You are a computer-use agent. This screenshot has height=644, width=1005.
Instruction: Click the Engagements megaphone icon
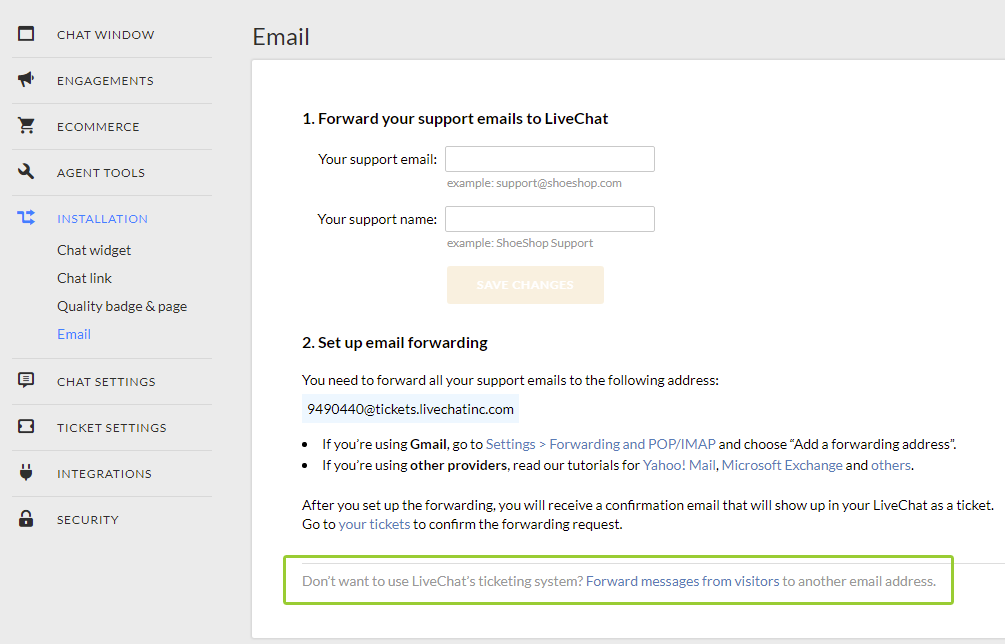[x=26, y=80]
